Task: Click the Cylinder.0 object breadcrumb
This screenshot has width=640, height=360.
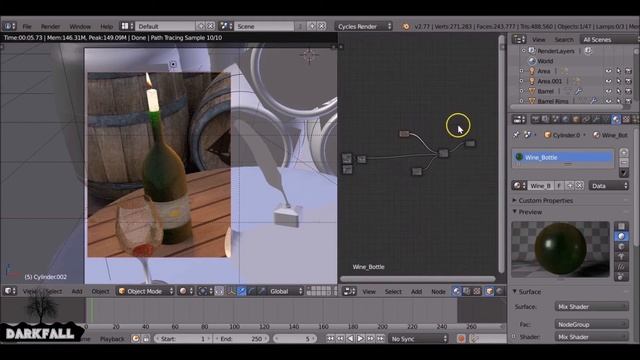Action: pos(563,135)
